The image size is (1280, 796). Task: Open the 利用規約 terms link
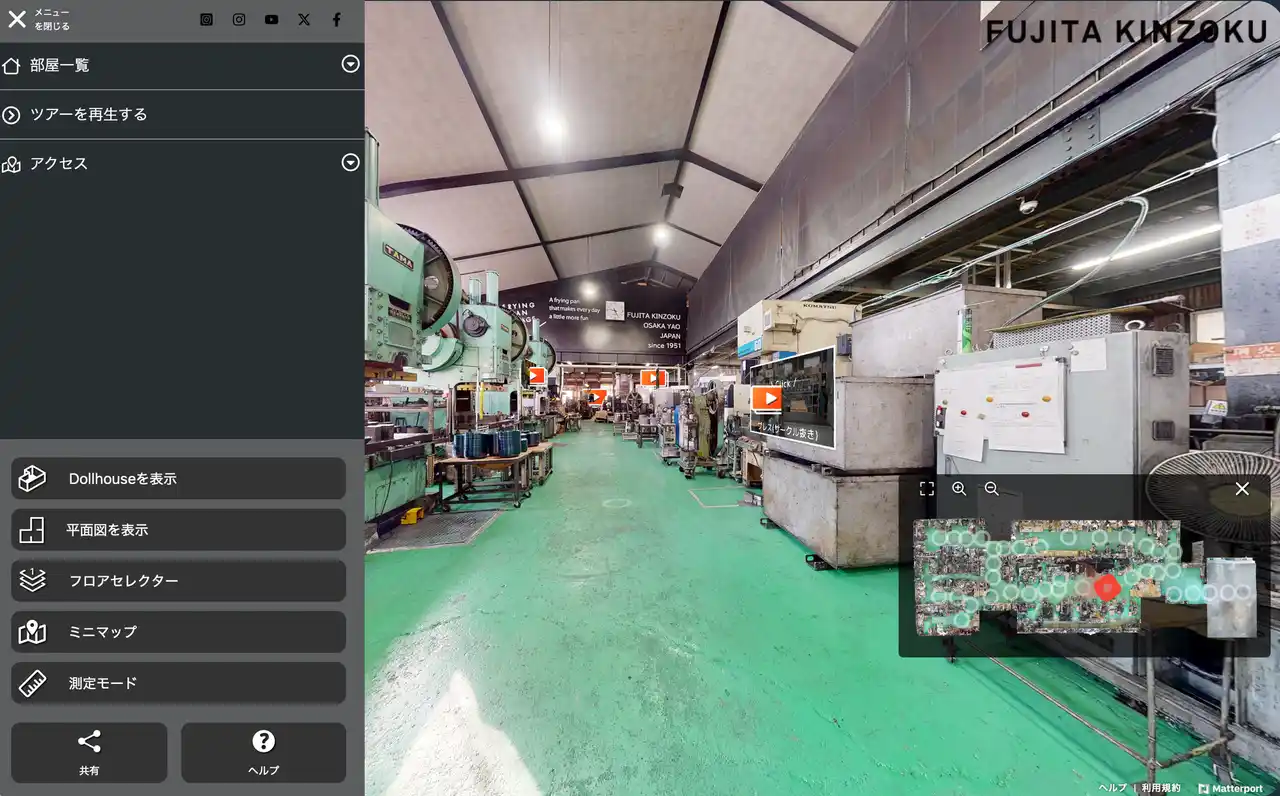point(1161,788)
